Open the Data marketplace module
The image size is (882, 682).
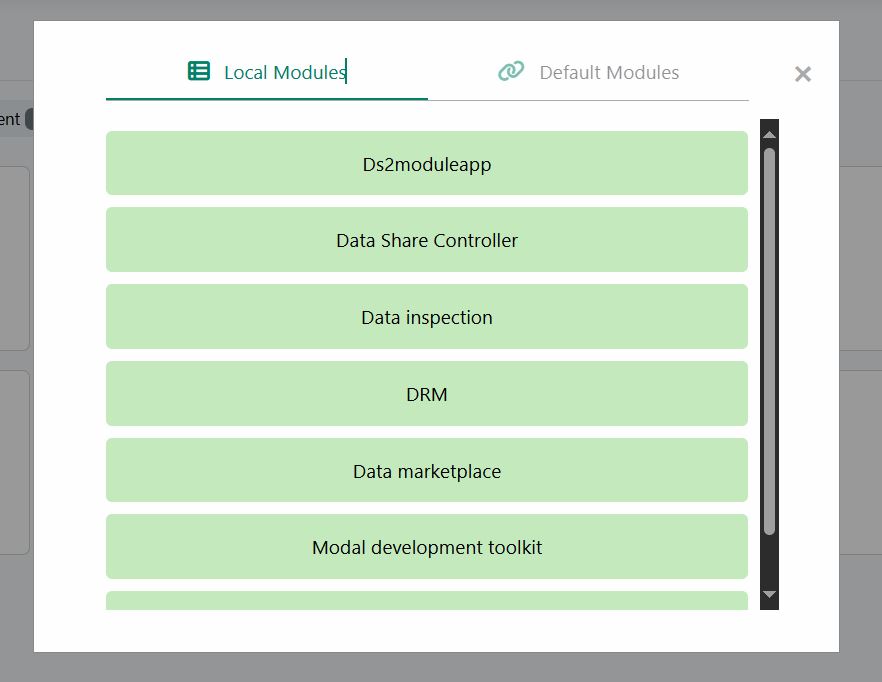click(x=427, y=471)
